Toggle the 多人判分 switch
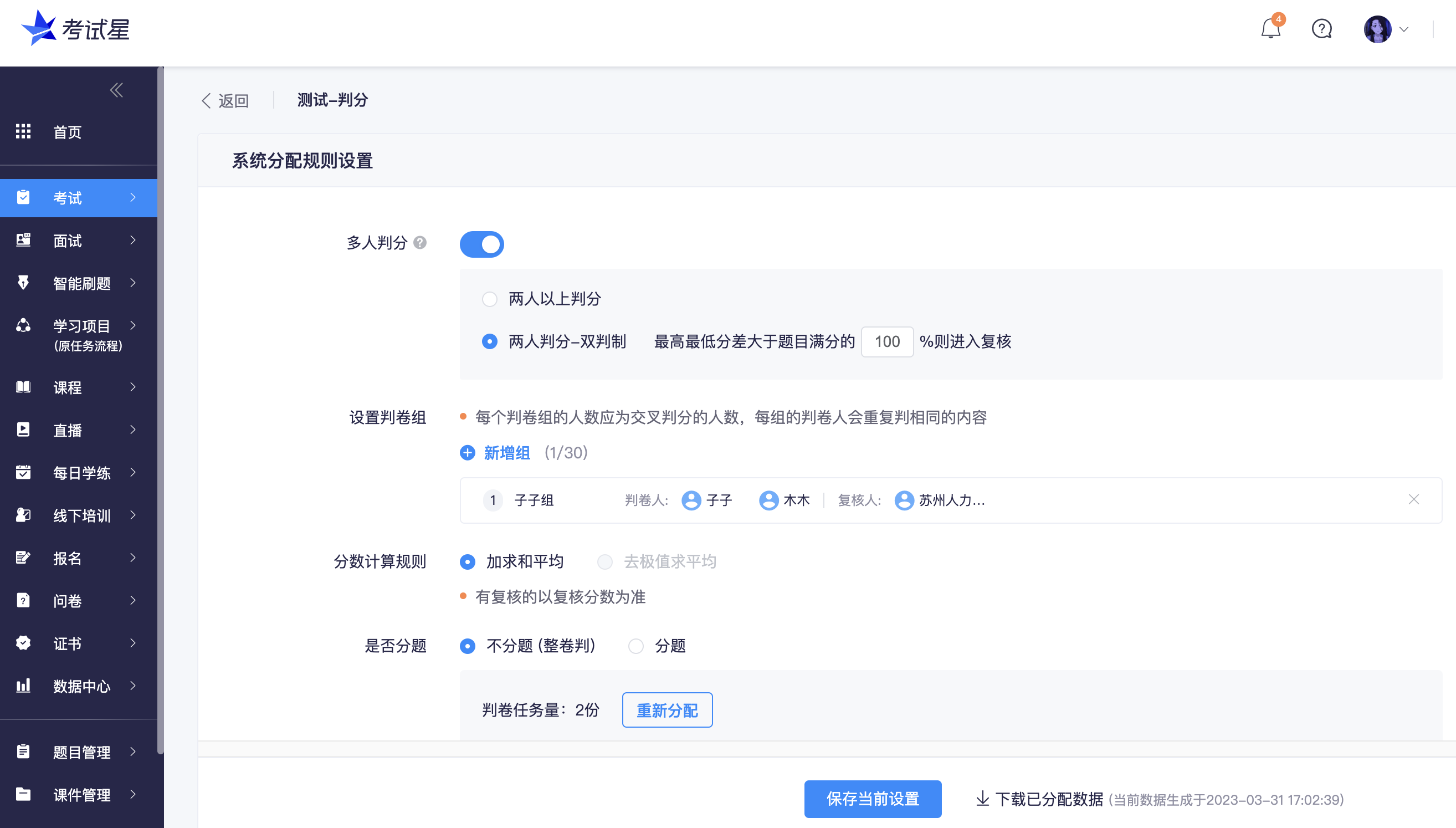 [x=481, y=244]
